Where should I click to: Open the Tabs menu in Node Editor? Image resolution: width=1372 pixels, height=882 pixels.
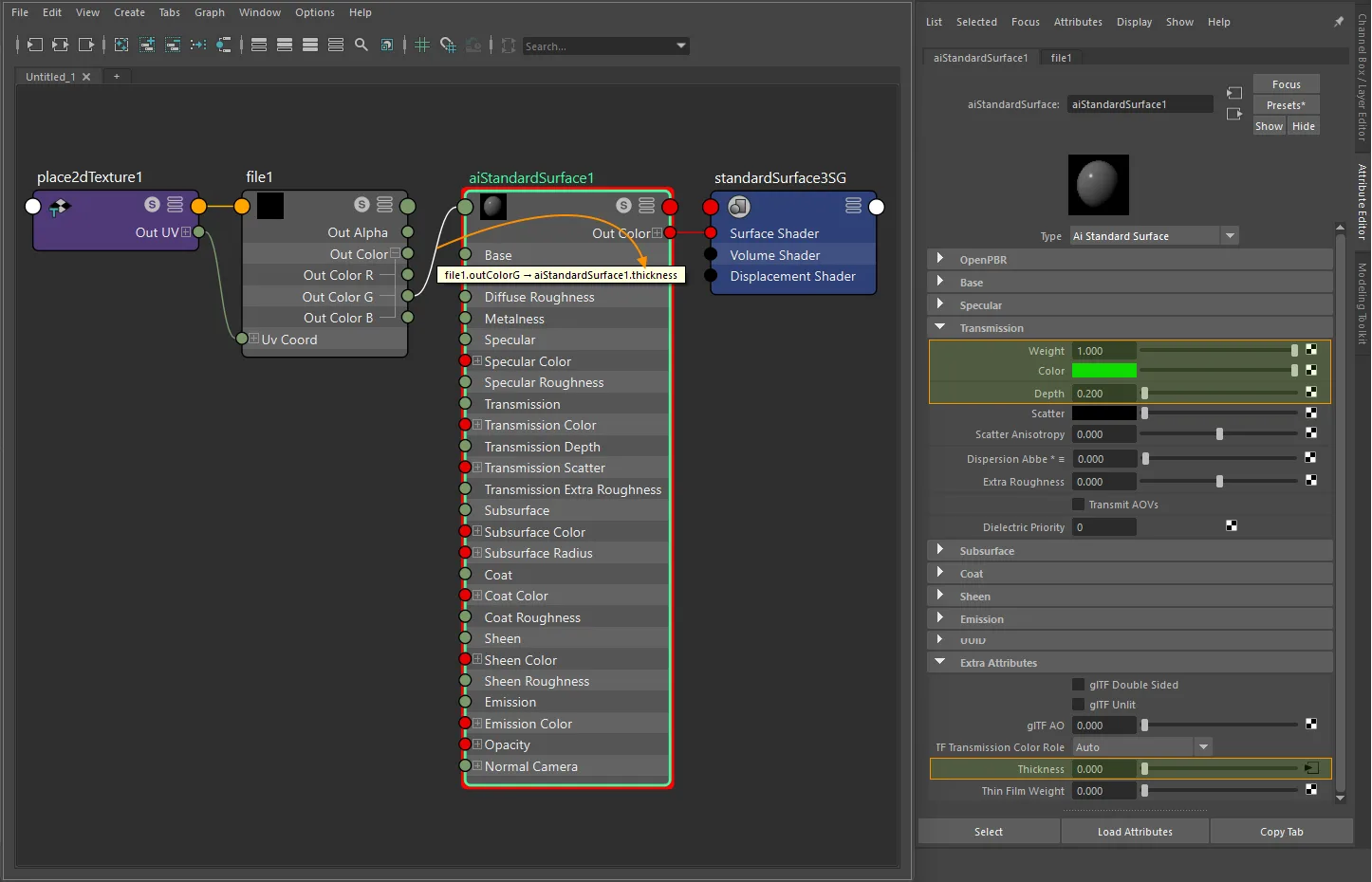(x=170, y=12)
